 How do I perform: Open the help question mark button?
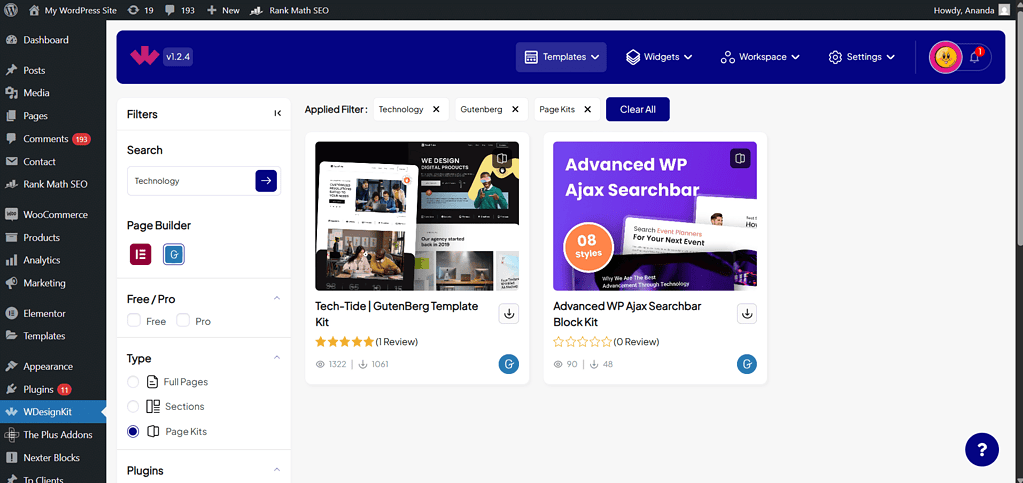point(981,449)
